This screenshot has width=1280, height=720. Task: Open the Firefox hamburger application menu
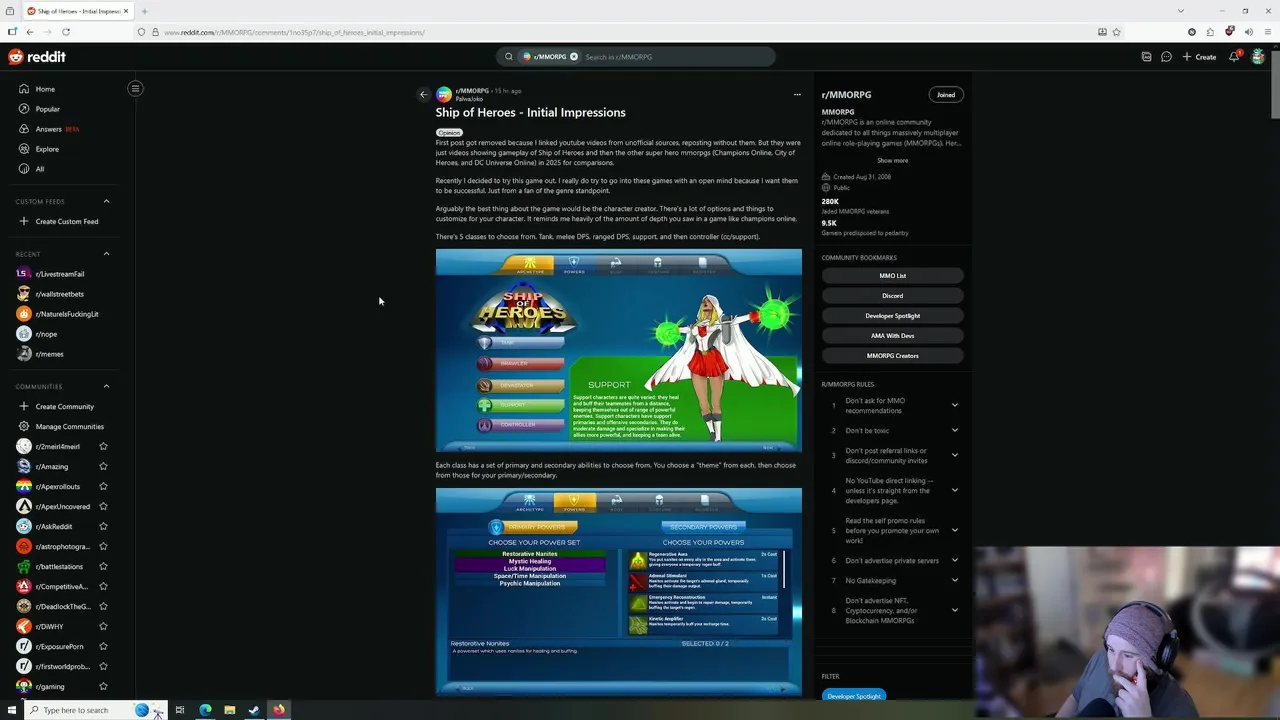[x=1266, y=32]
